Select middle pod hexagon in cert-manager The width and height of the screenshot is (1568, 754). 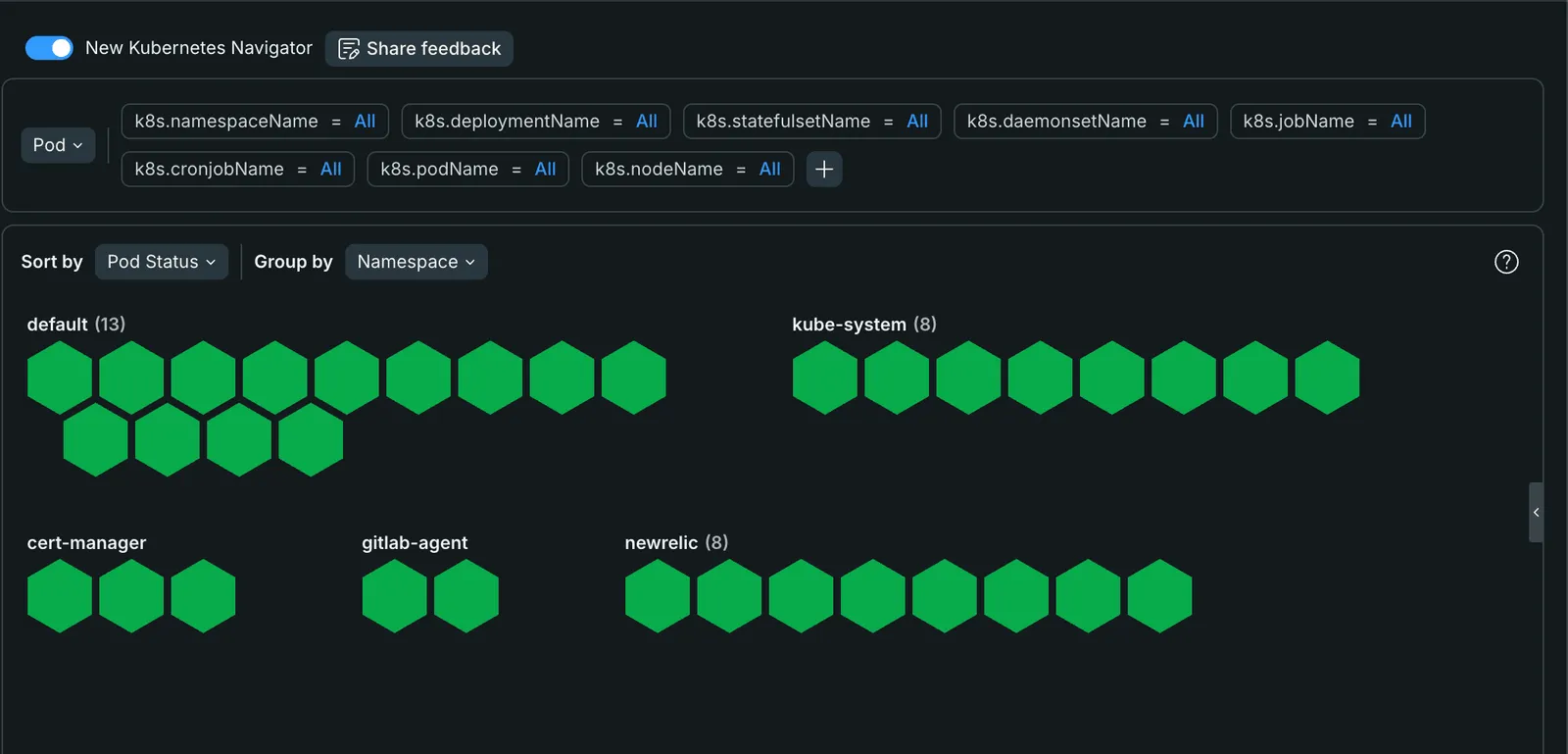[131, 596]
